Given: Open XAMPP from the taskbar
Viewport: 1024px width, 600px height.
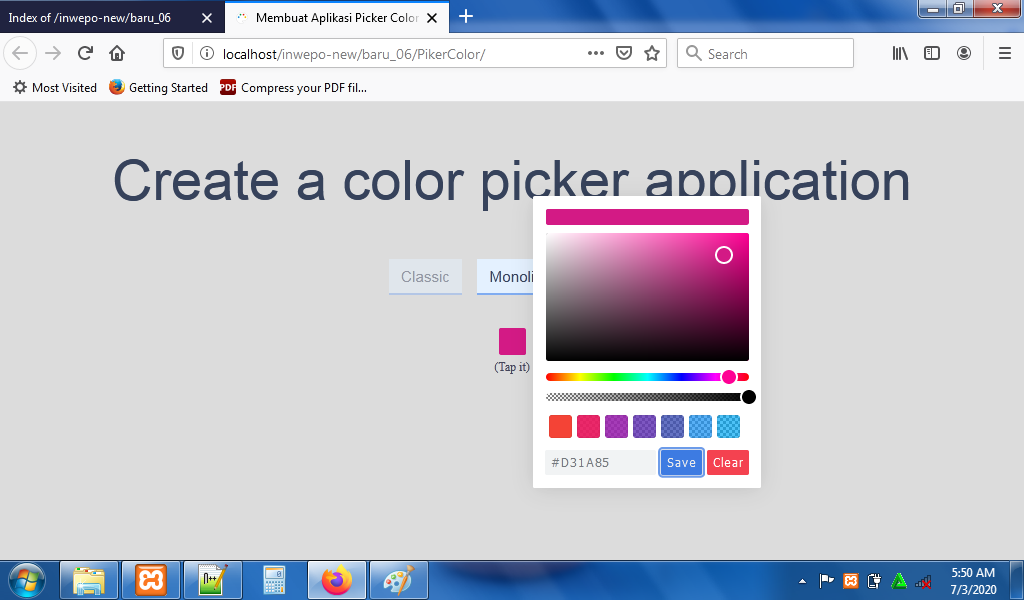Looking at the screenshot, I should point(151,580).
